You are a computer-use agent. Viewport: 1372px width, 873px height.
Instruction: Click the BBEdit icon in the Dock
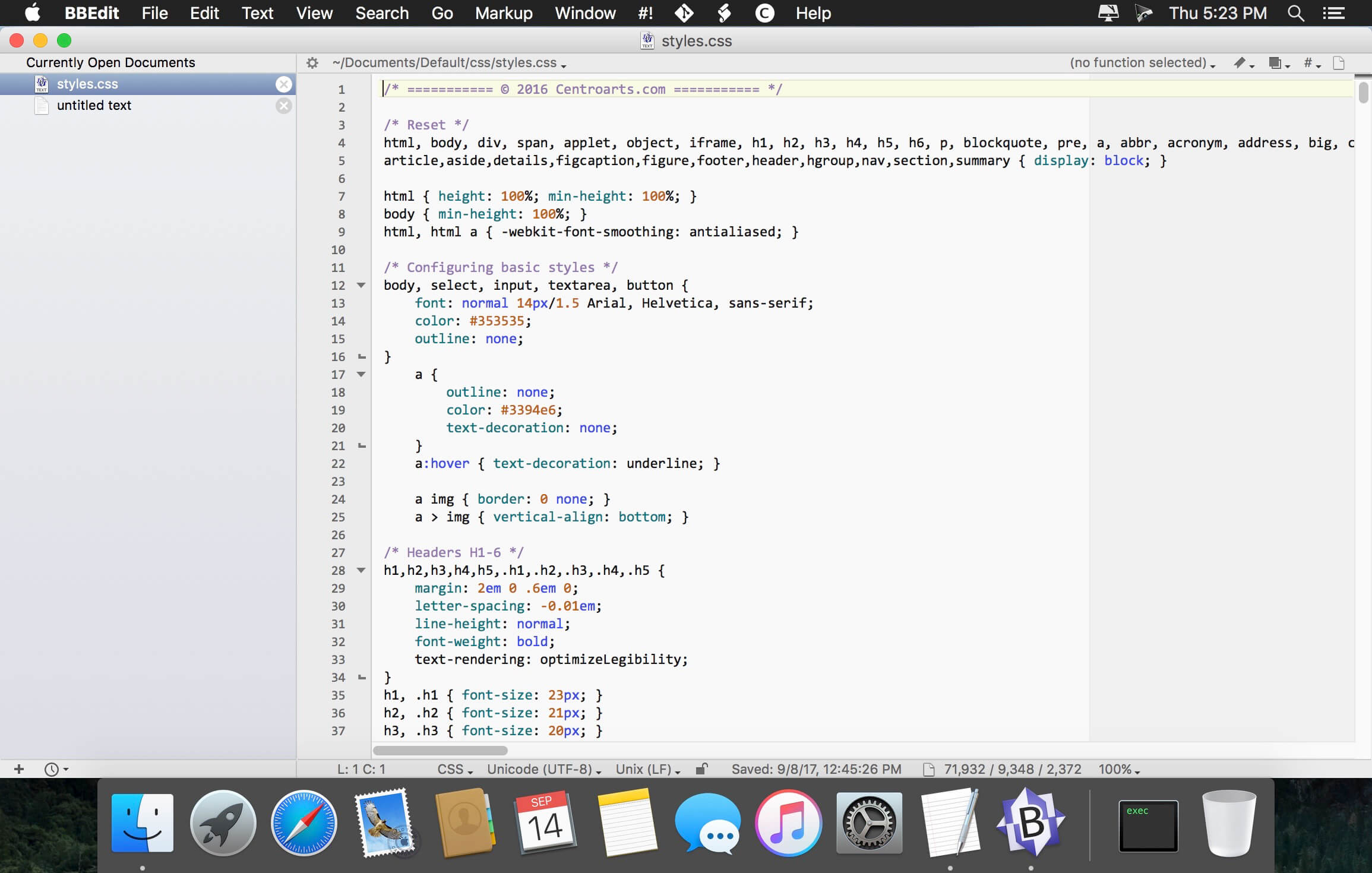coord(1032,824)
